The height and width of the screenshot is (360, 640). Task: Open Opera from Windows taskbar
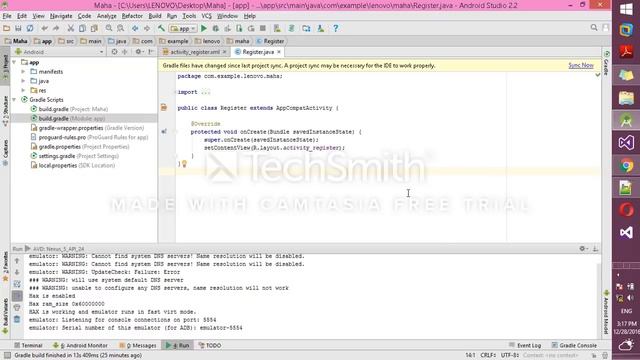pyautogui.click(x=626, y=210)
